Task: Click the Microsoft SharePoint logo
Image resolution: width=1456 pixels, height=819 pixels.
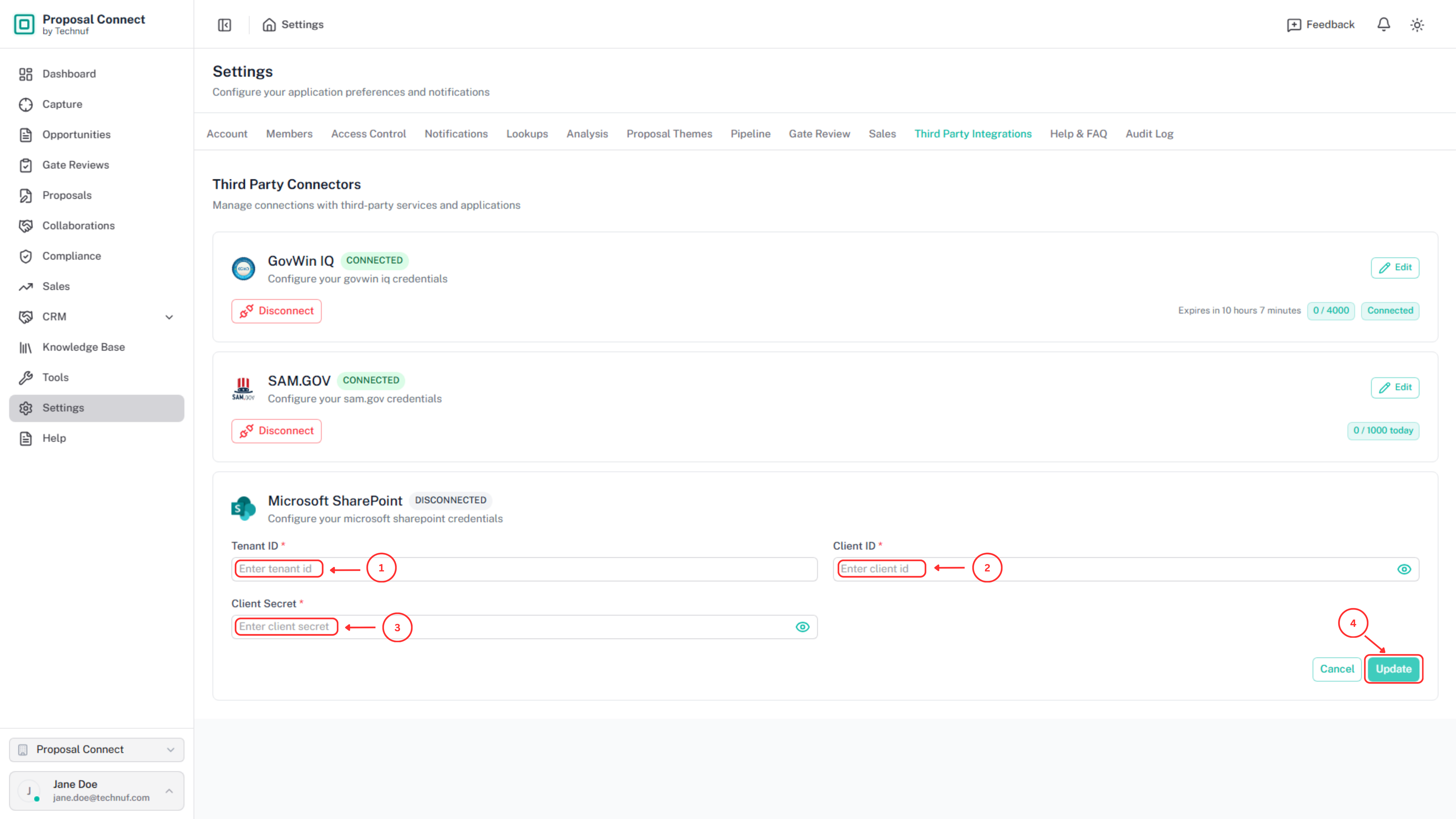Action: [x=243, y=508]
